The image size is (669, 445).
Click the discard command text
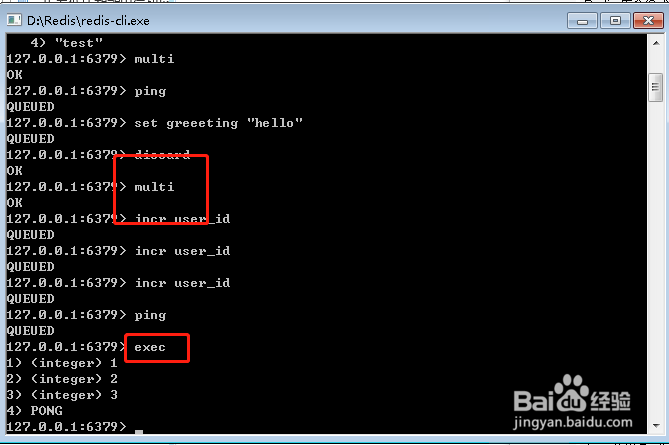[x=162, y=154]
